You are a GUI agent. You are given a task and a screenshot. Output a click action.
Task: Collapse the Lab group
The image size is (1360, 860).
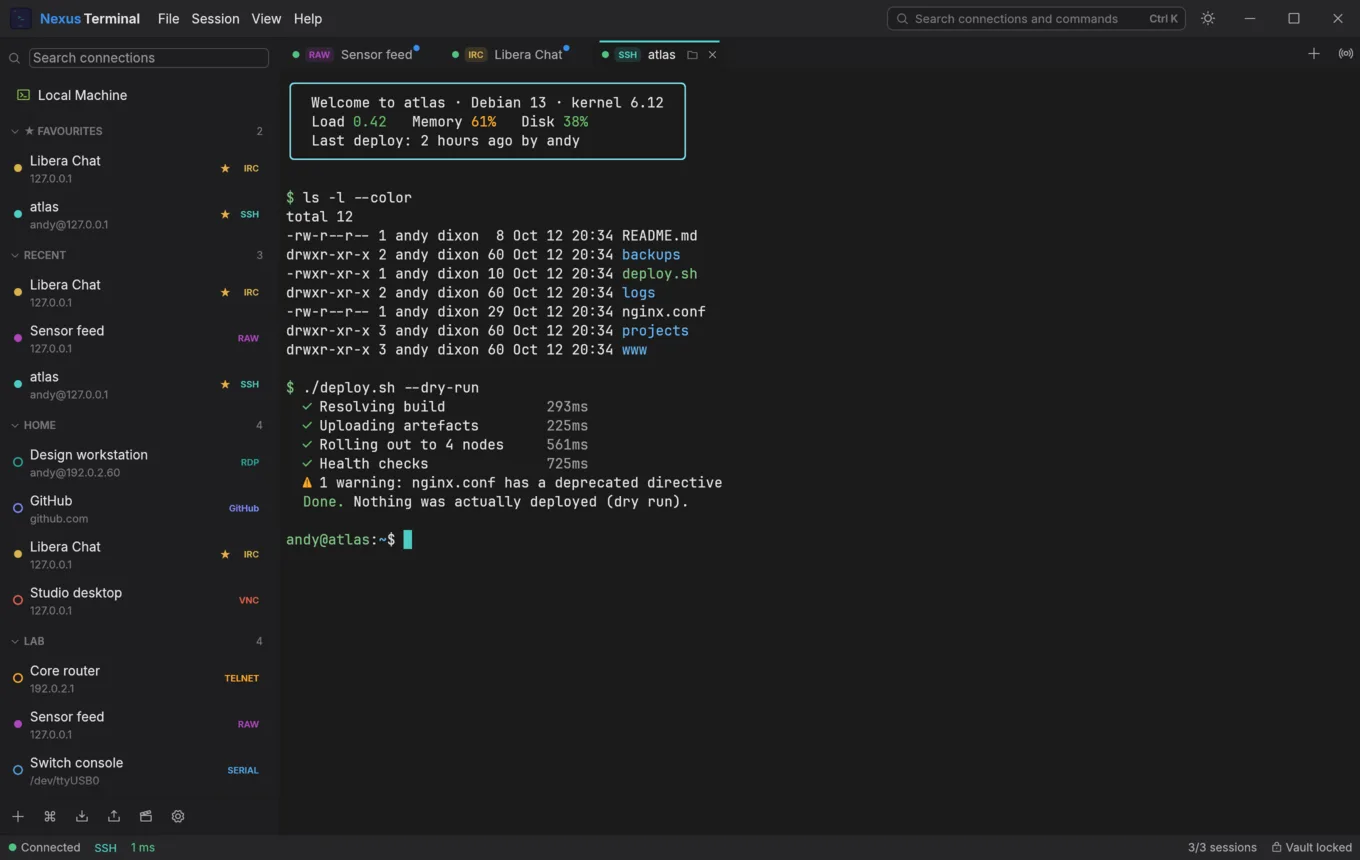(x=15, y=641)
